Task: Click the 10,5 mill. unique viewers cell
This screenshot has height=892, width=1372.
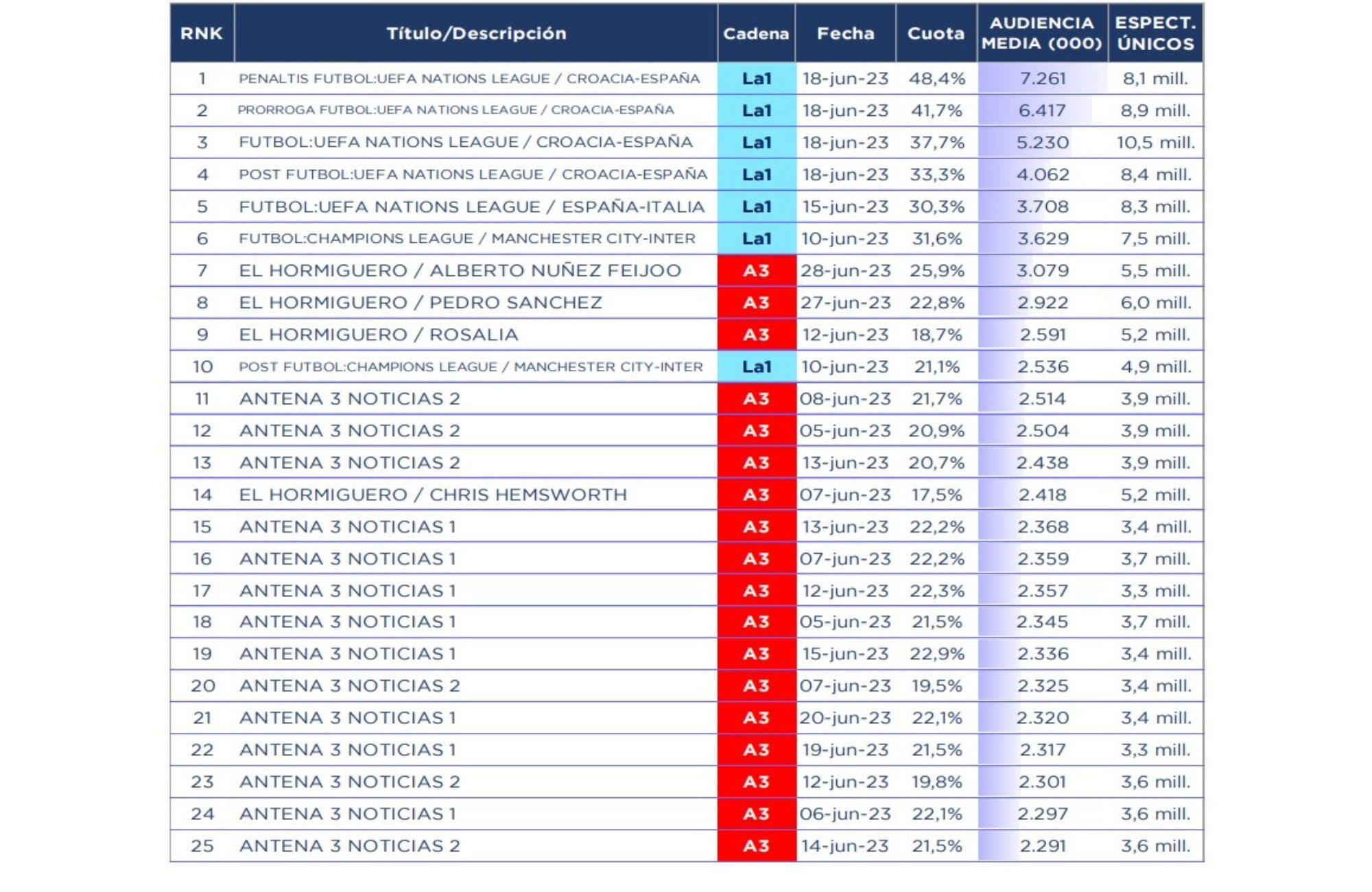Action: tap(1155, 143)
